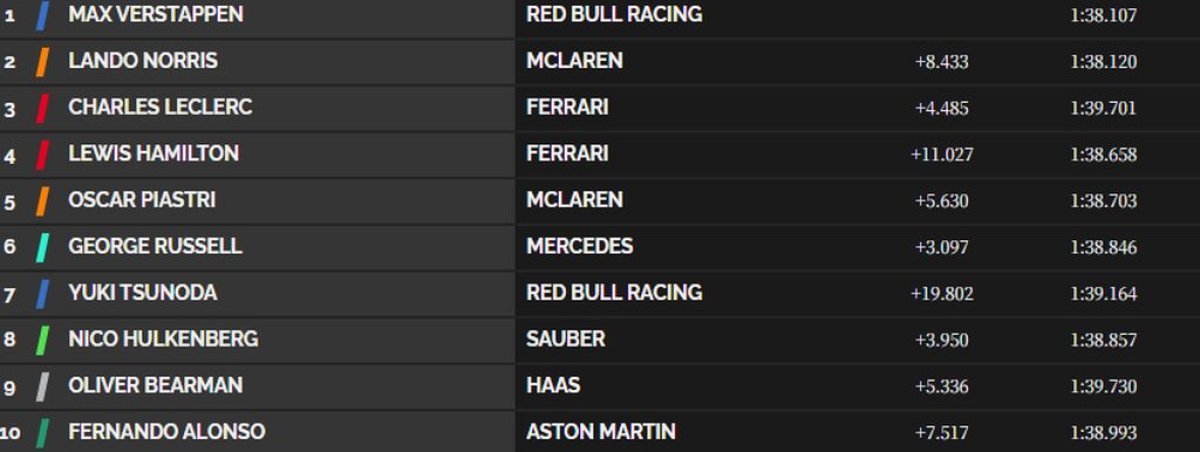Click the blue team stripe beside Yuki Tsunoda
Viewport: 1200px width, 452px height.
42,294
